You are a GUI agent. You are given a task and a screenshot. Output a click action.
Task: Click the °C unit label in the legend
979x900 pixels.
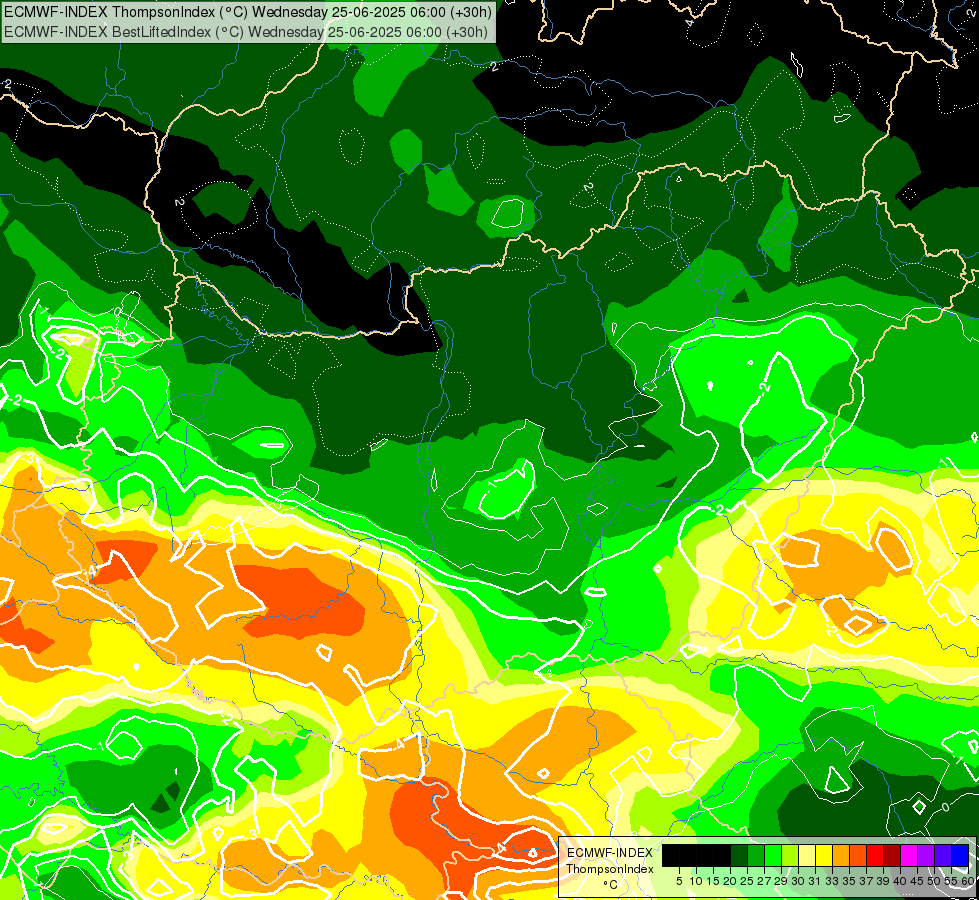click(611, 884)
